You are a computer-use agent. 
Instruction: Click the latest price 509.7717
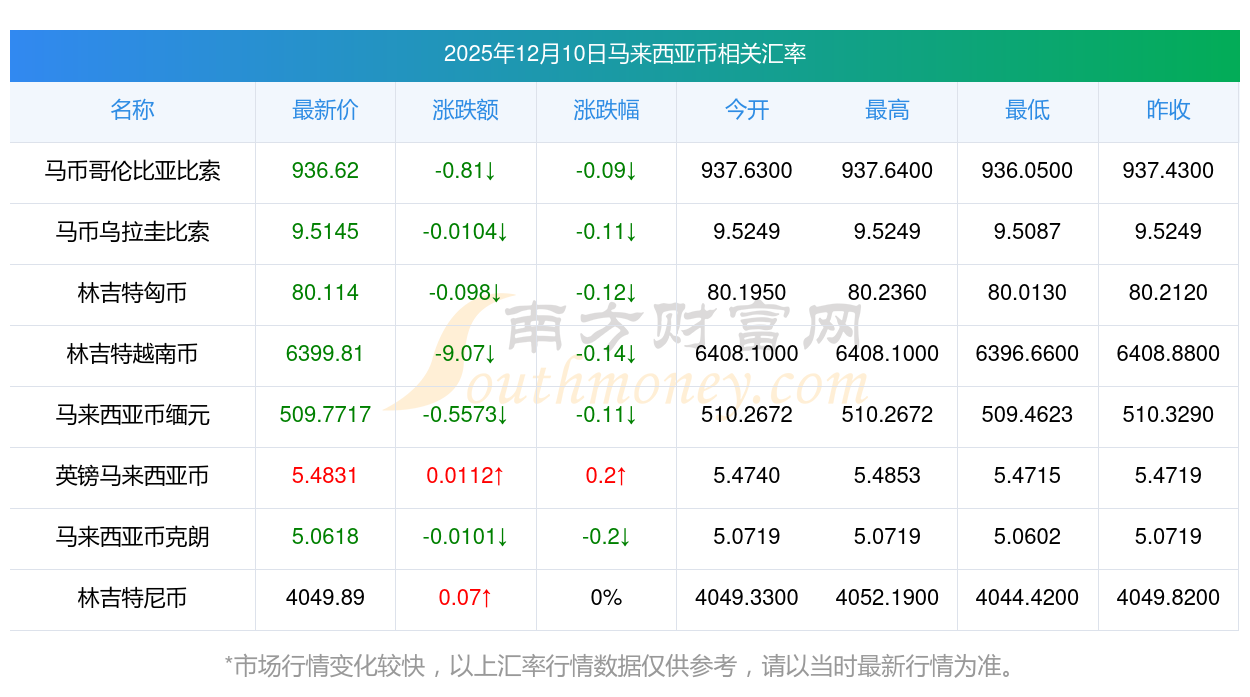[x=325, y=415]
